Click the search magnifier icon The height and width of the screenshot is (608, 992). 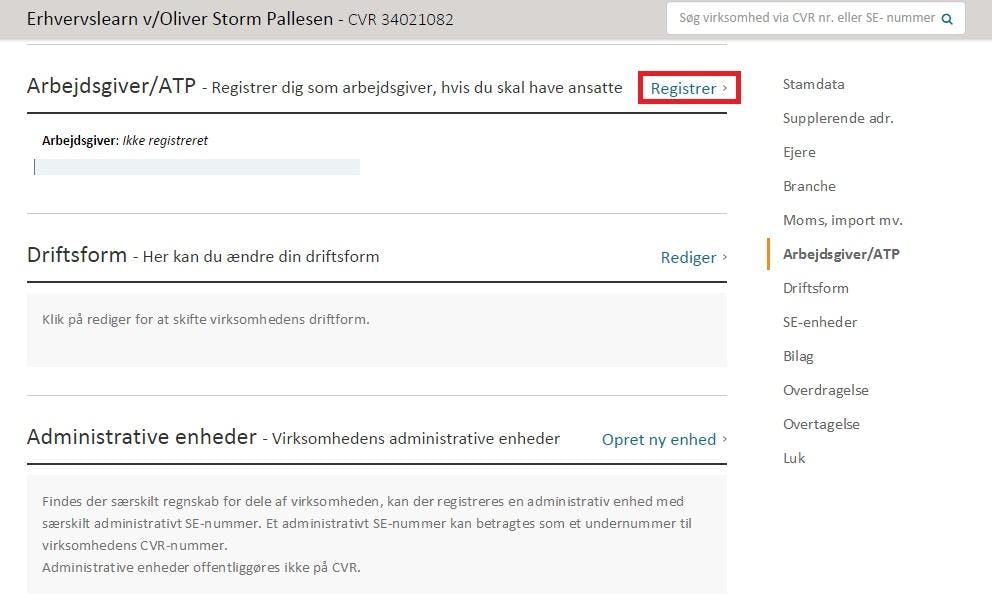click(946, 19)
